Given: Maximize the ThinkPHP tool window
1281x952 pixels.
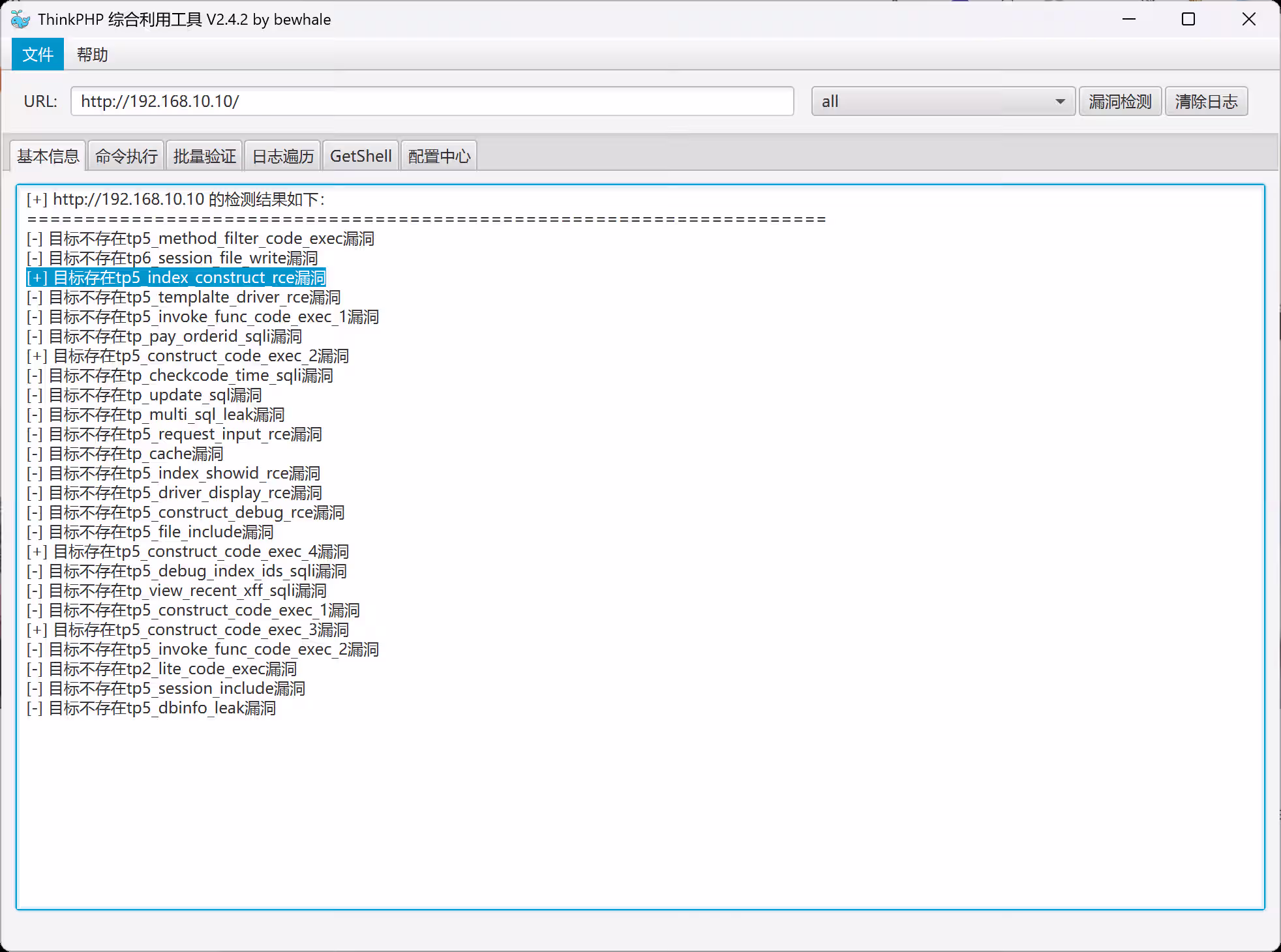Looking at the screenshot, I should [x=1188, y=20].
